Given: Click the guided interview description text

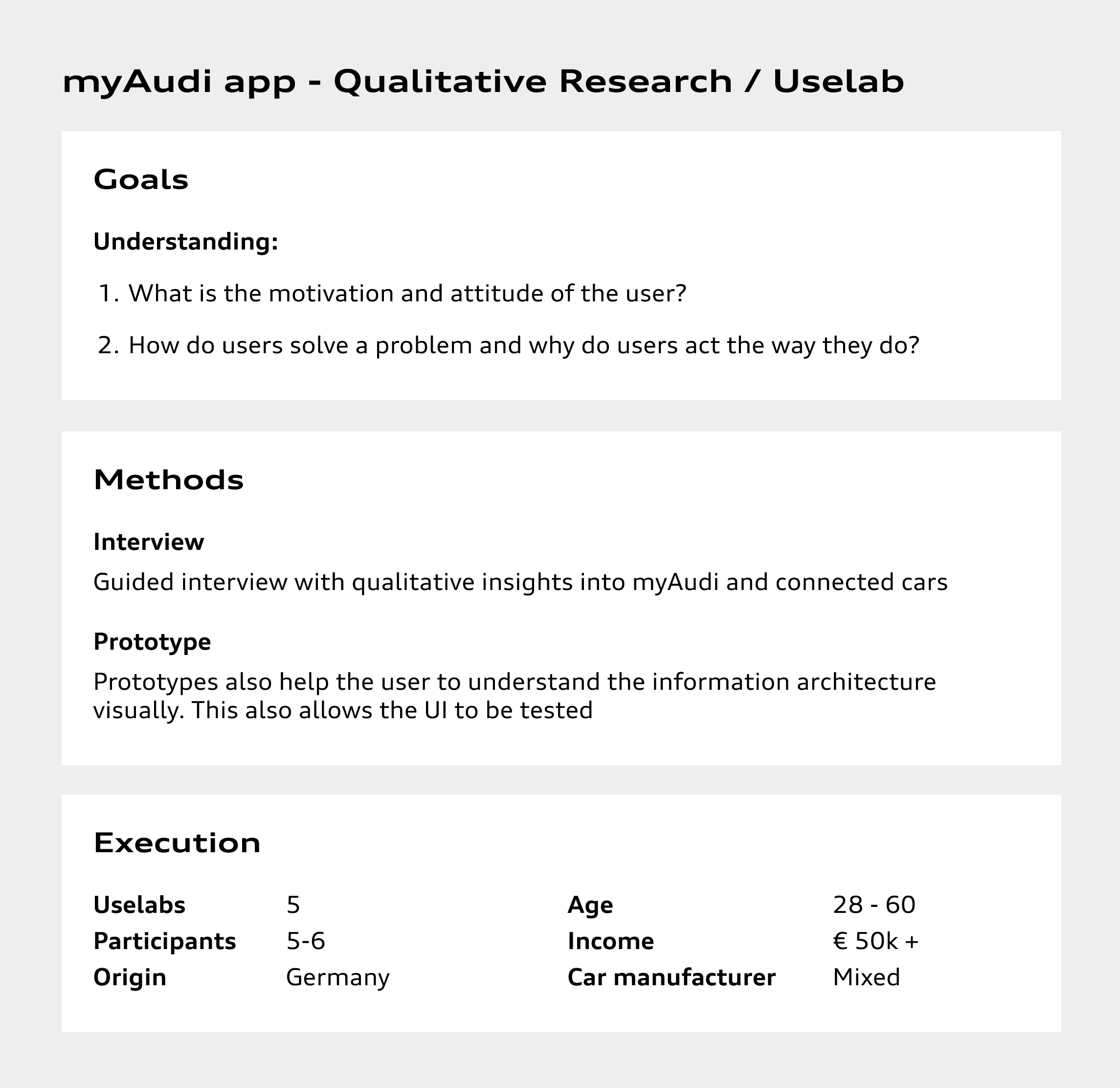Looking at the screenshot, I should [520, 582].
